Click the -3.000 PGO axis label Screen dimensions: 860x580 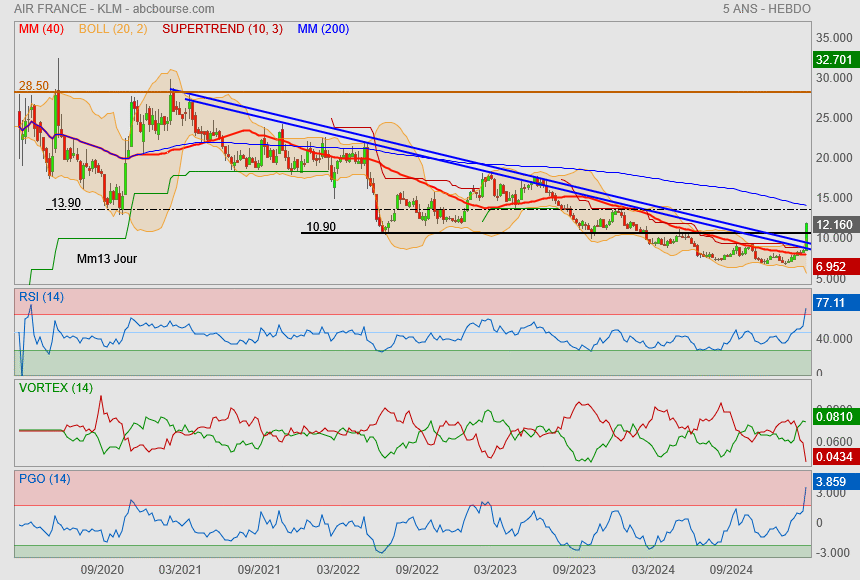pyautogui.click(x=834, y=553)
